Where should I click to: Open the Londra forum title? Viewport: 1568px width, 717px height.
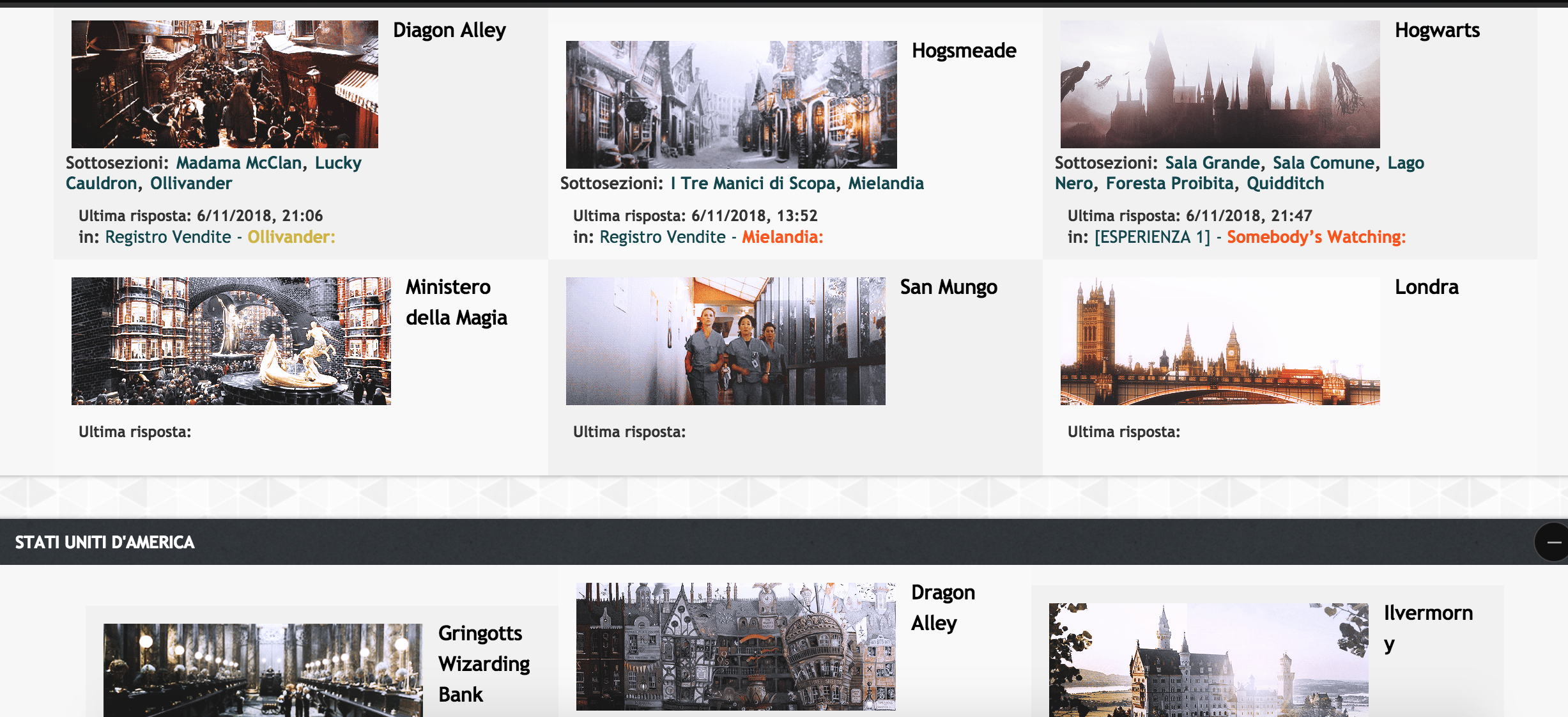1426,288
